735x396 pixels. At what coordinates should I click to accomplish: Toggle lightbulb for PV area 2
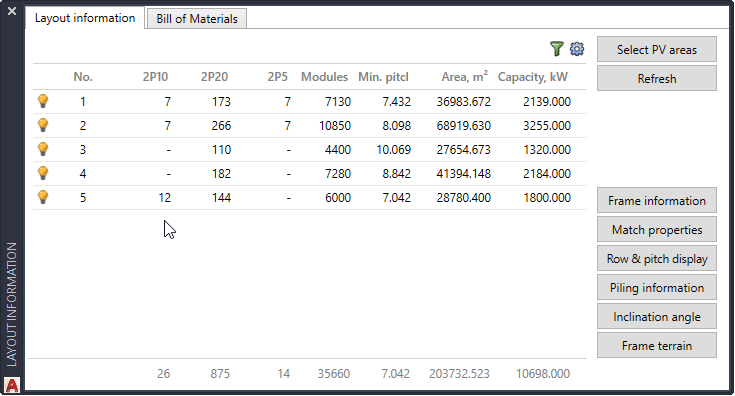(x=43, y=125)
